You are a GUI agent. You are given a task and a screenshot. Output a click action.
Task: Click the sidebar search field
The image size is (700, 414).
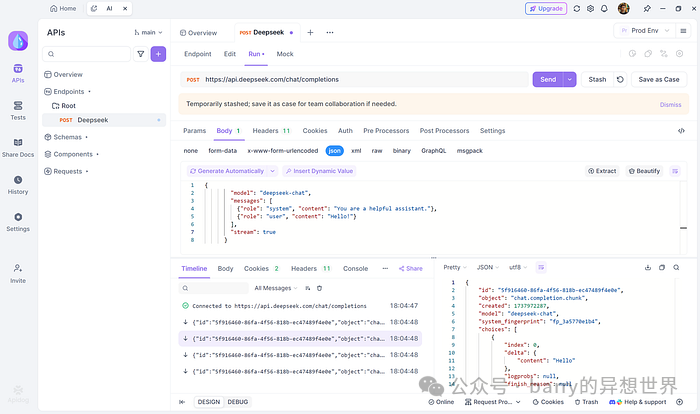(87, 54)
